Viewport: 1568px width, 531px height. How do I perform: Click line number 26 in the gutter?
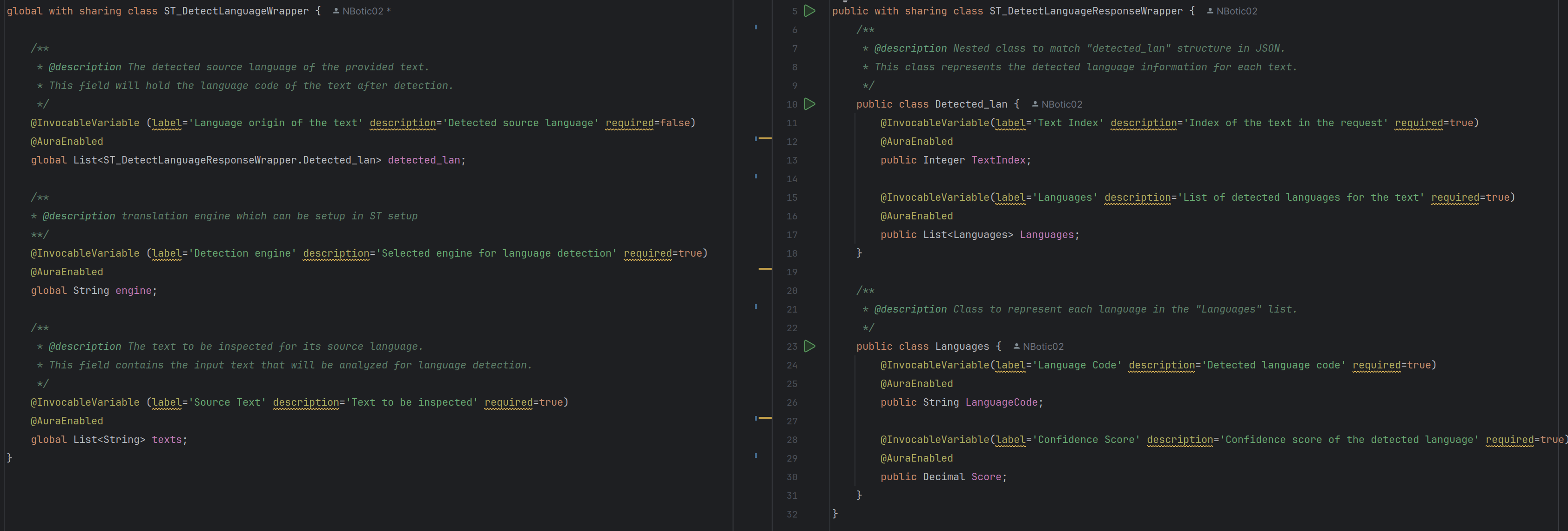[791, 402]
